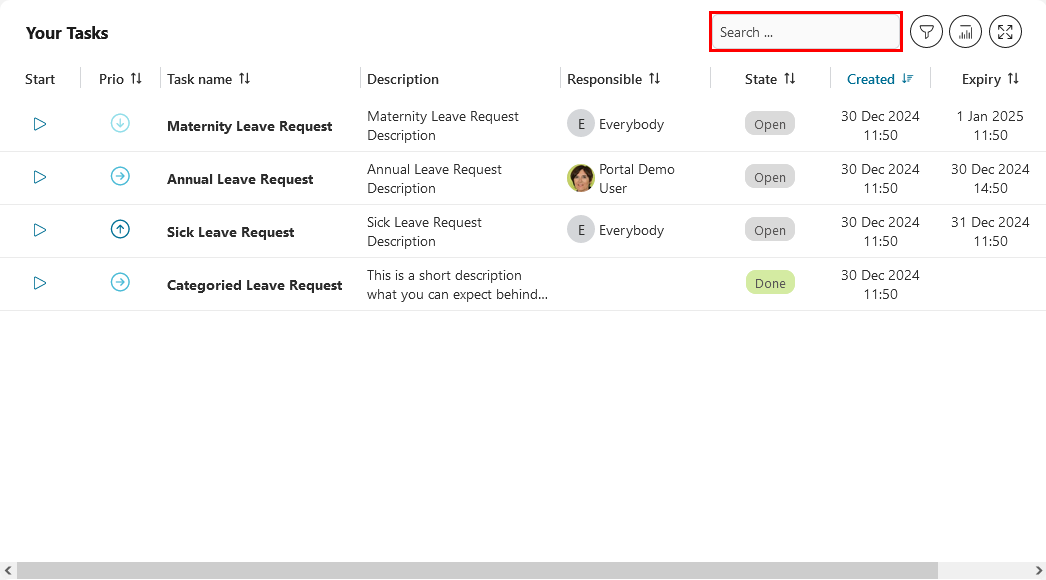Open Sick Leave Request task name
The height and width of the screenshot is (580, 1046).
[x=230, y=232]
